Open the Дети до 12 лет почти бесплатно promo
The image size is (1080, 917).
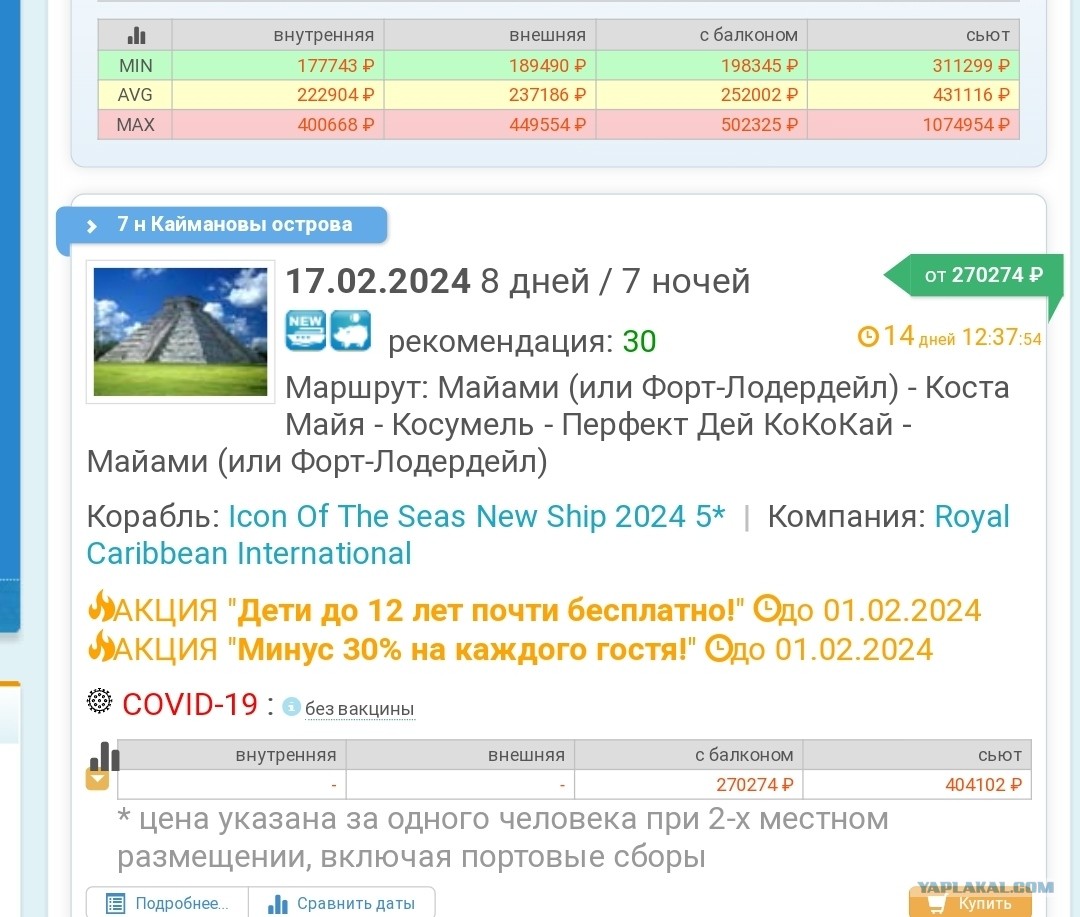[x=486, y=610]
